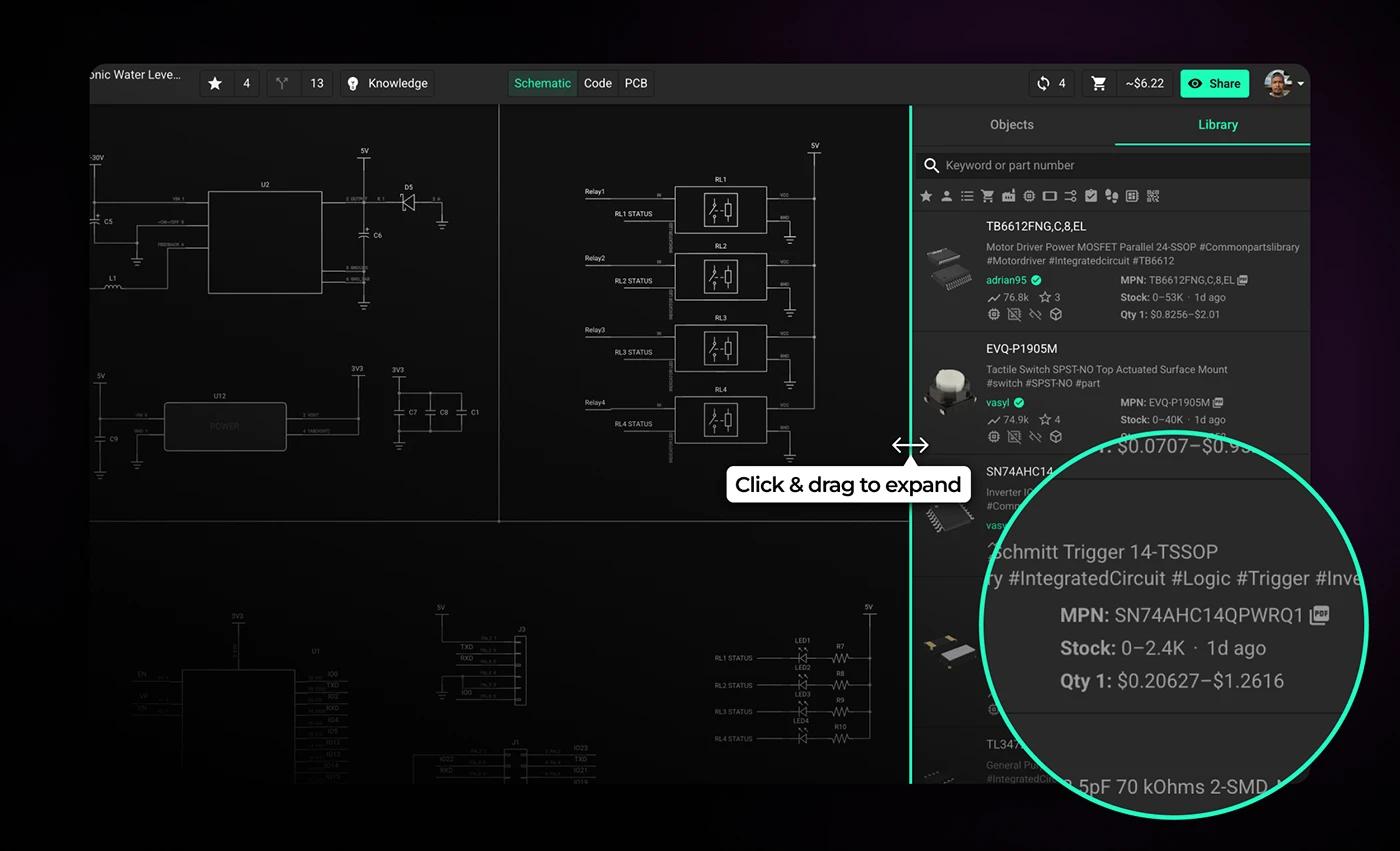Open the shopping cart filter in the Library
The height and width of the screenshot is (851, 1400).
click(x=987, y=196)
